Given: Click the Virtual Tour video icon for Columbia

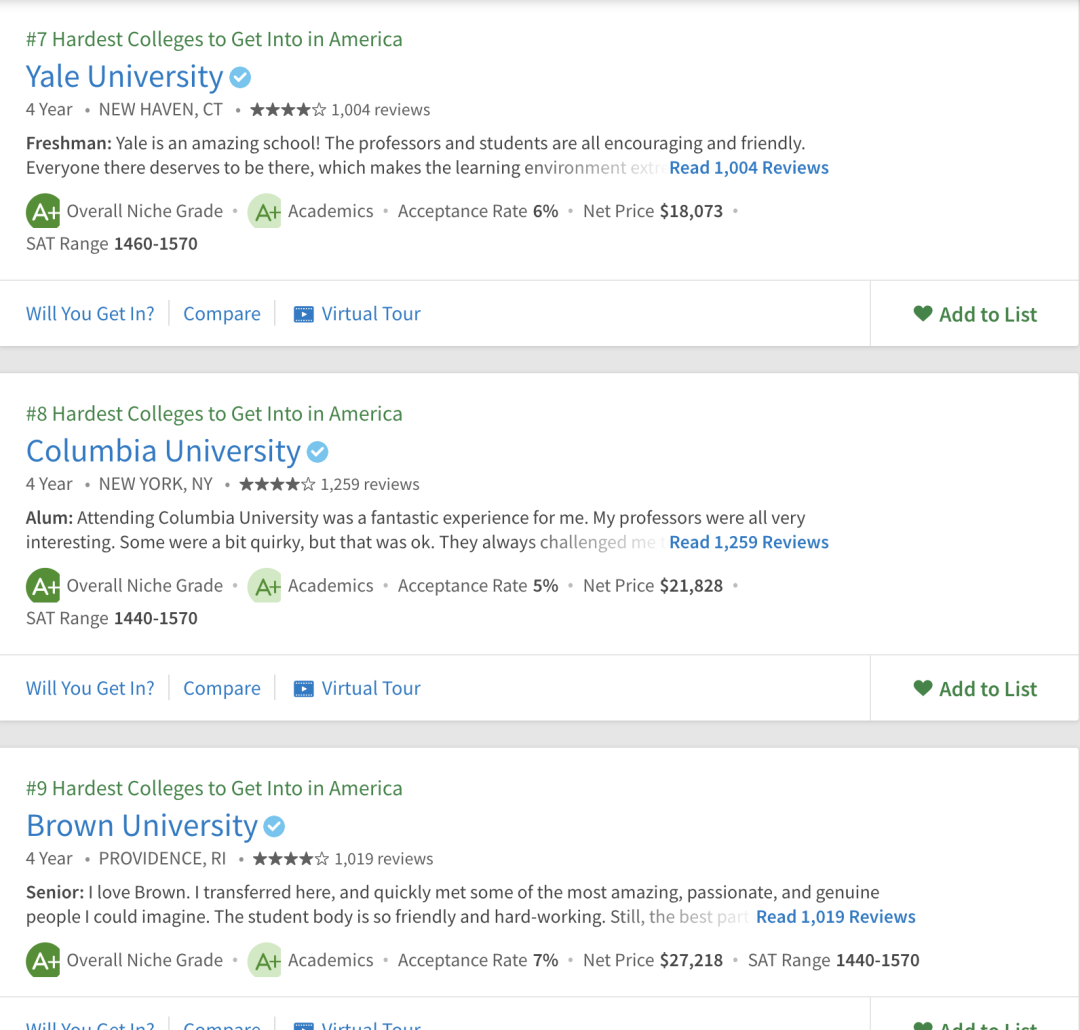Looking at the screenshot, I should pyautogui.click(x=303, y=689).
